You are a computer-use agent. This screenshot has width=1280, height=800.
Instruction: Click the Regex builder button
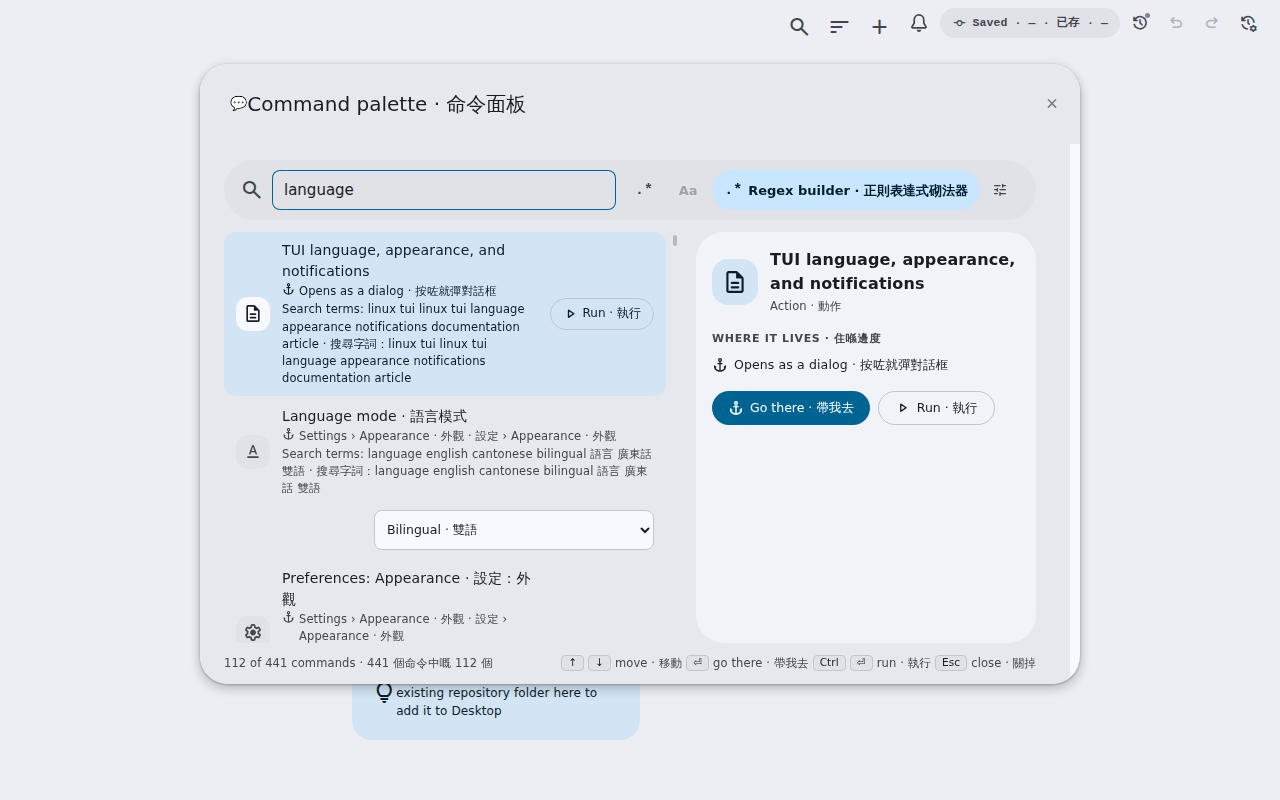(846, 190)
